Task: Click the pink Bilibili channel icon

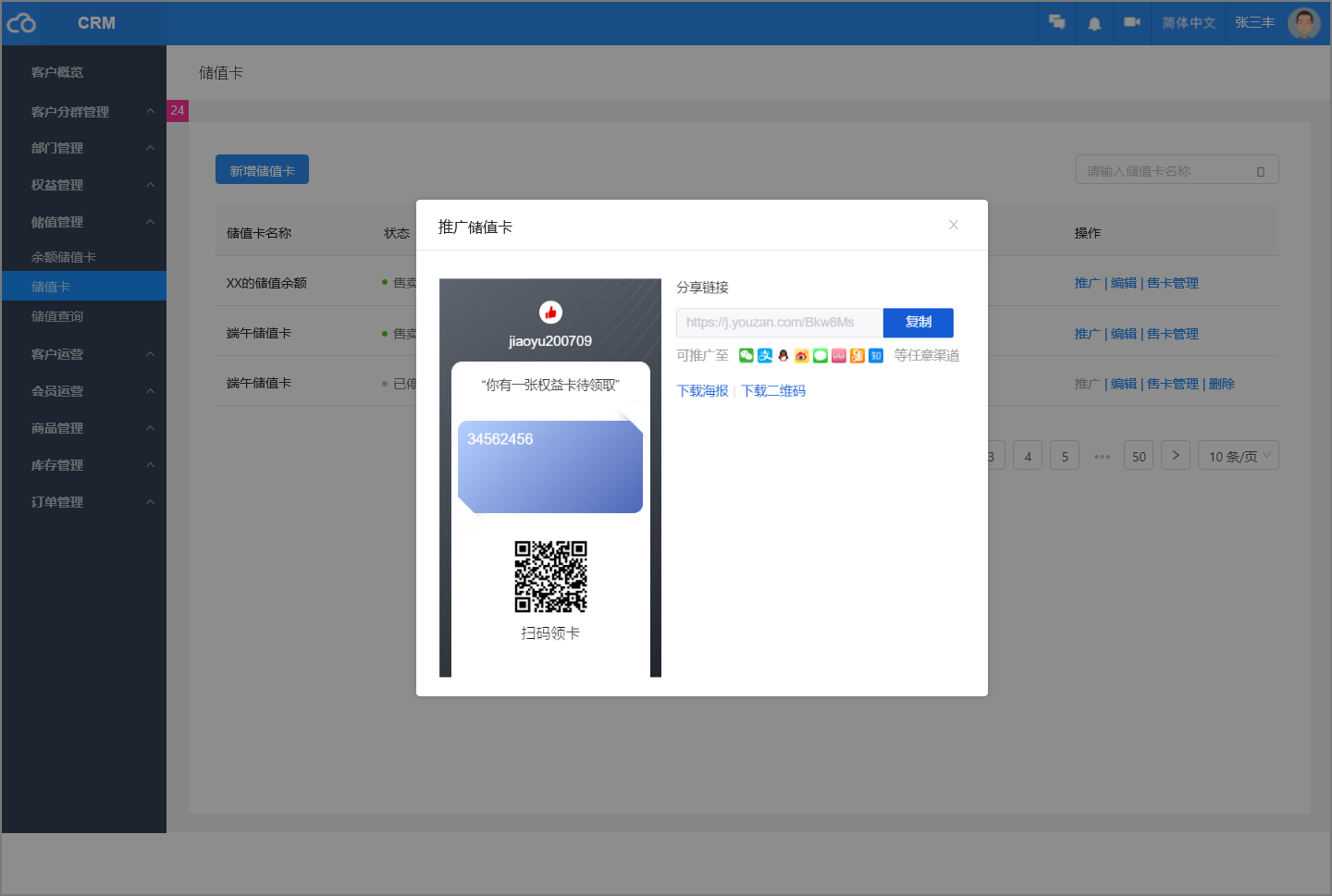Action: 839,356
